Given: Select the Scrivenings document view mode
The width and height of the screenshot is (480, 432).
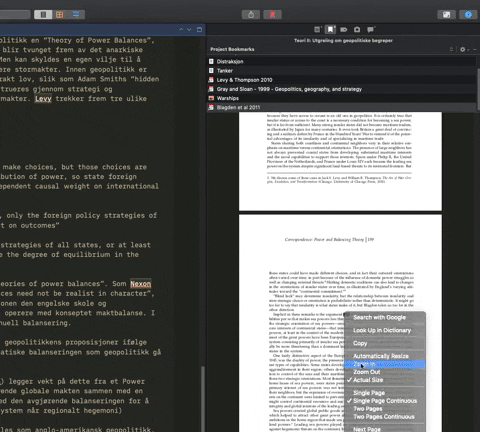Looking at the screenshot, I should (x=43, y=15).
